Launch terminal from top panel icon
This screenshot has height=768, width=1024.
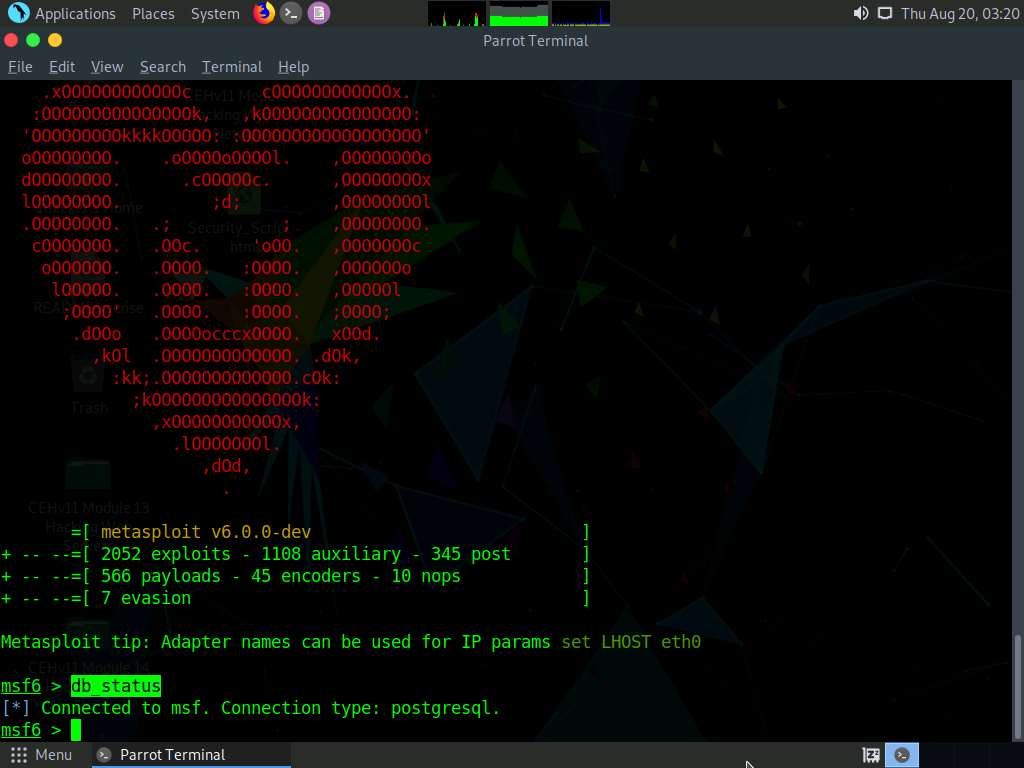(x=291, y=13)
